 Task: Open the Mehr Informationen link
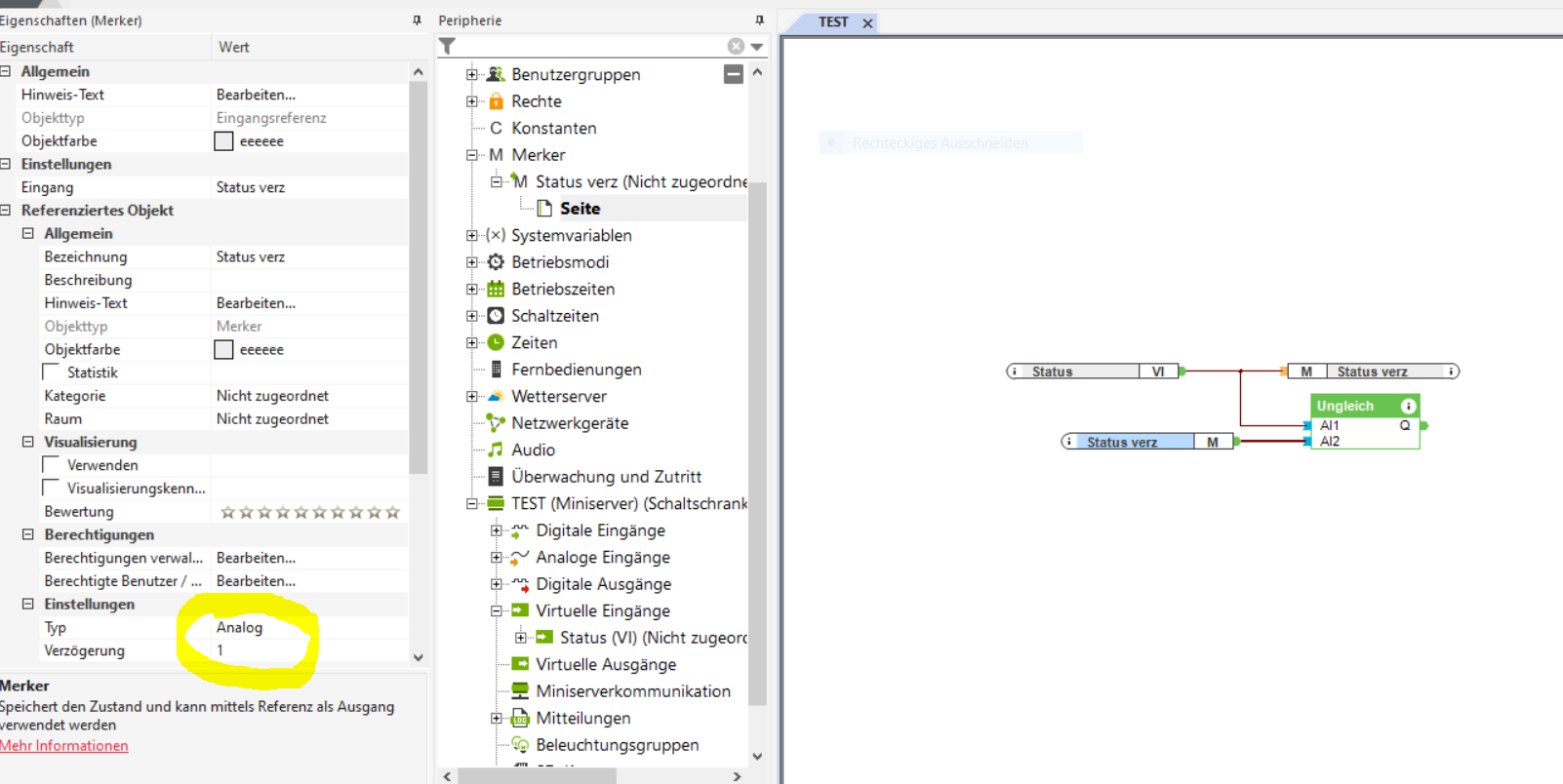pos(64,746)
